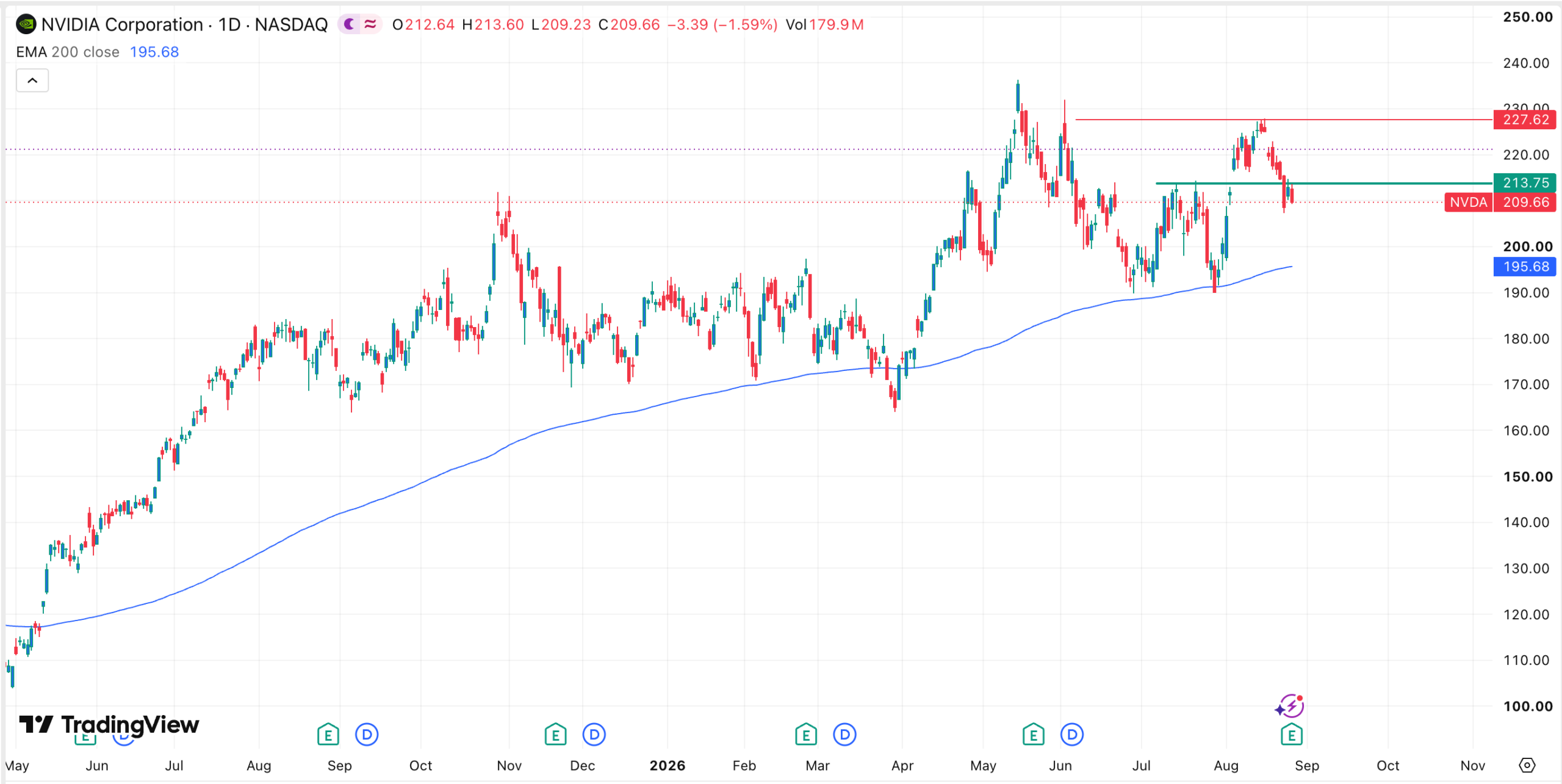Image resolution: width=1562 pixels, height=784 pixels.
Task: Open chart settings gear on time axis
Action: click(1527, 765)
